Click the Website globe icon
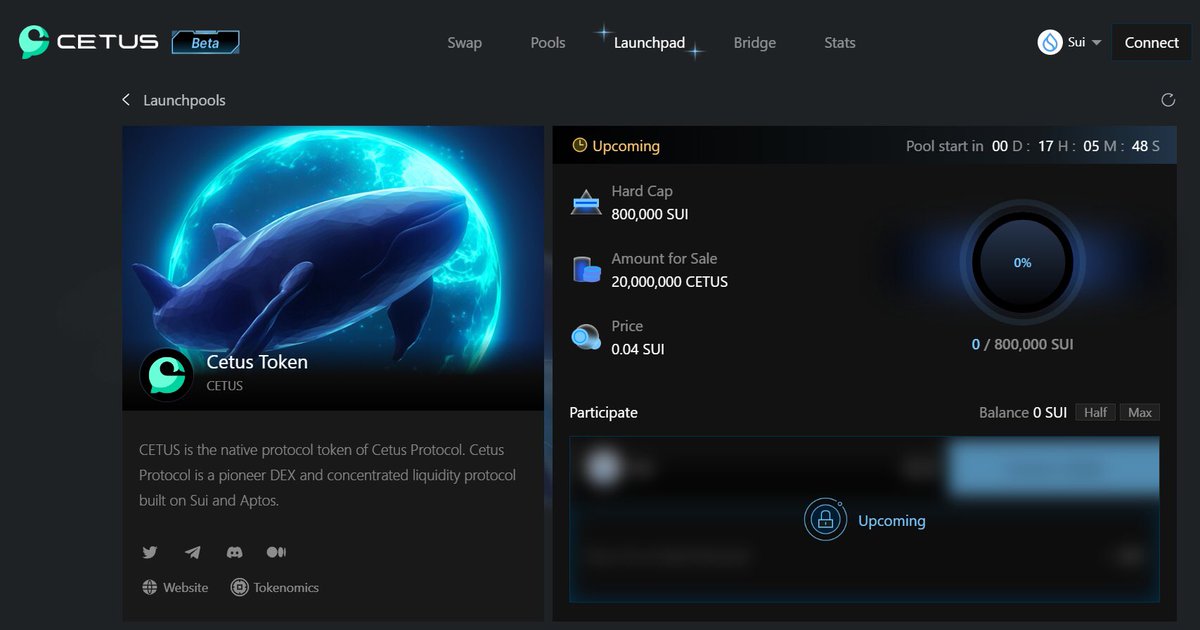The height and width of the screenshot is (630, 1200). 150,587
